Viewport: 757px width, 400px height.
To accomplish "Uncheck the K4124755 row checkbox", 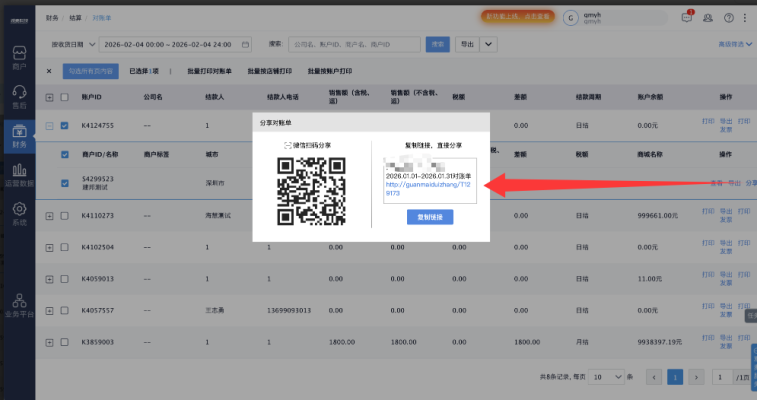I will click(x=64, y=125).
